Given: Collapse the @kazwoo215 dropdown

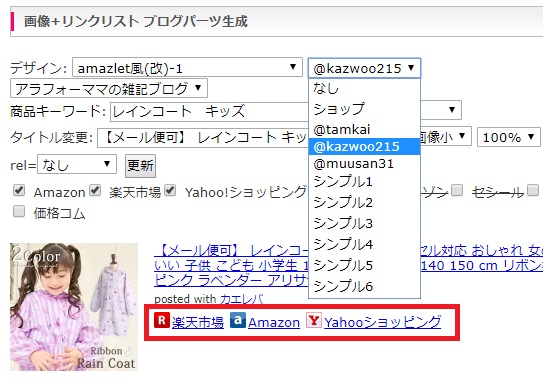Looking at the screenshot, I should [364, 68].
